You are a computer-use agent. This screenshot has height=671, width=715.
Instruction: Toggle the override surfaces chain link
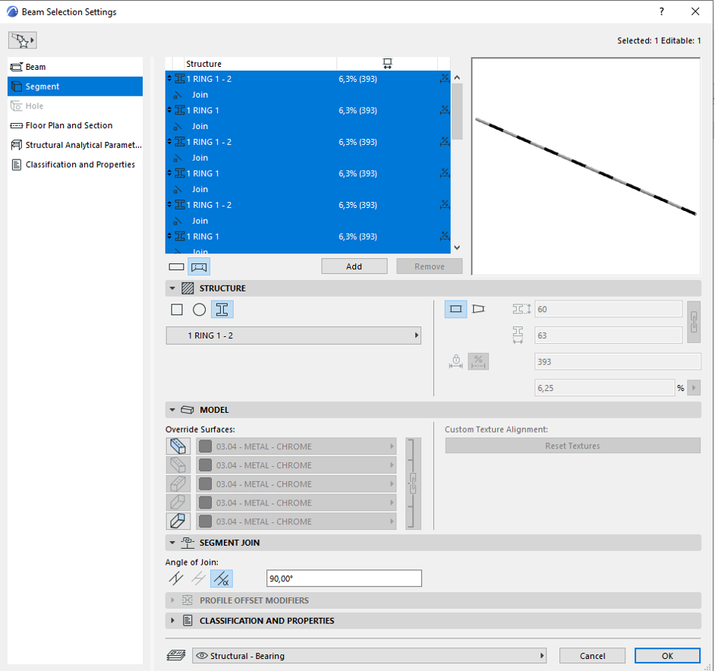[413, 484]
